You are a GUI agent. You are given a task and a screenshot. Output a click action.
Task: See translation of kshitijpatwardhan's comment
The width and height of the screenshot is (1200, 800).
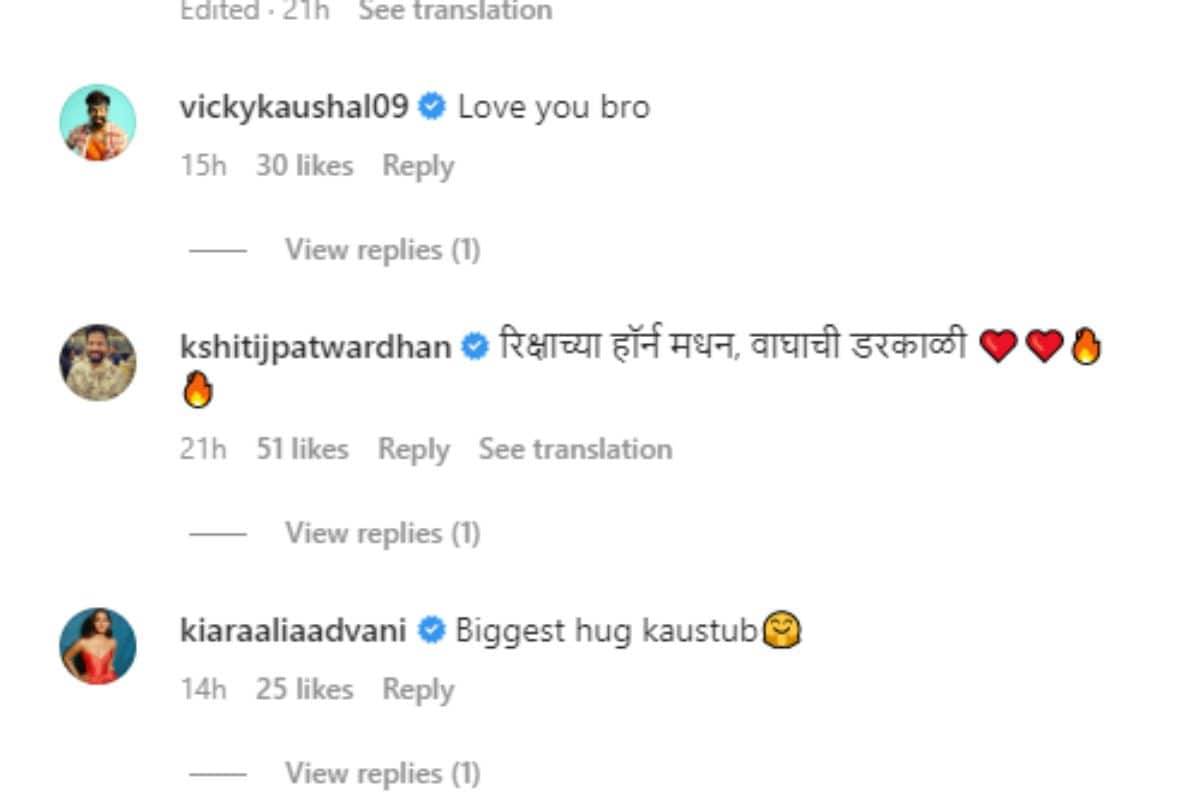coord(575,450)
